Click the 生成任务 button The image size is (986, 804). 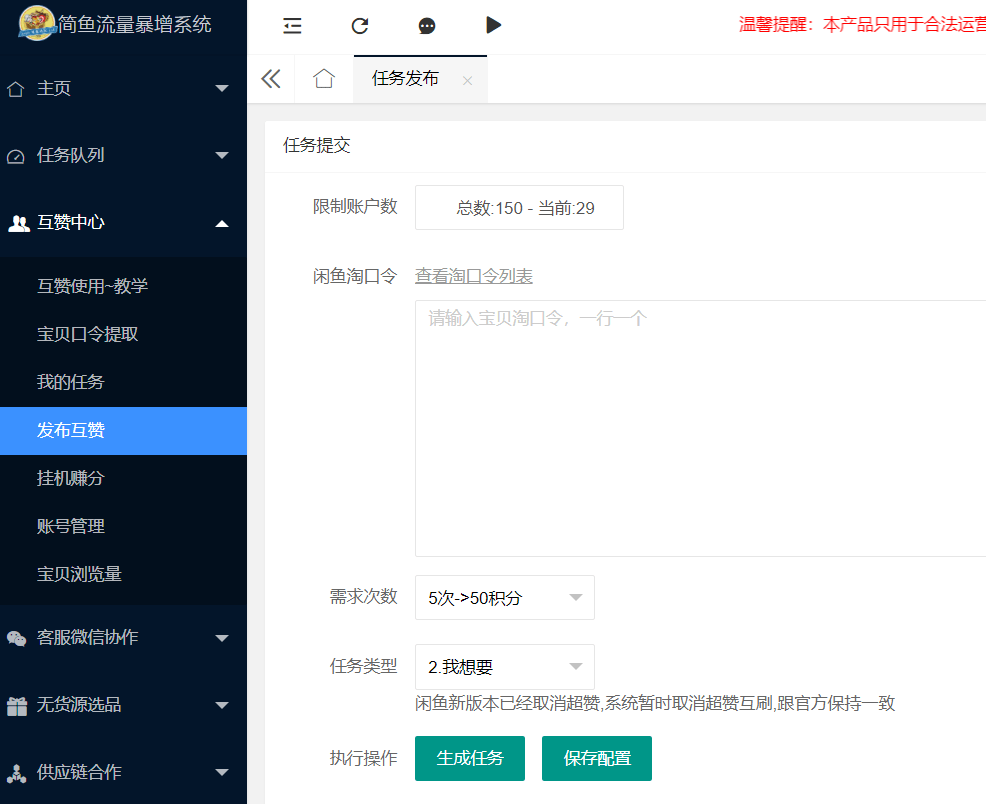(470, 758)
